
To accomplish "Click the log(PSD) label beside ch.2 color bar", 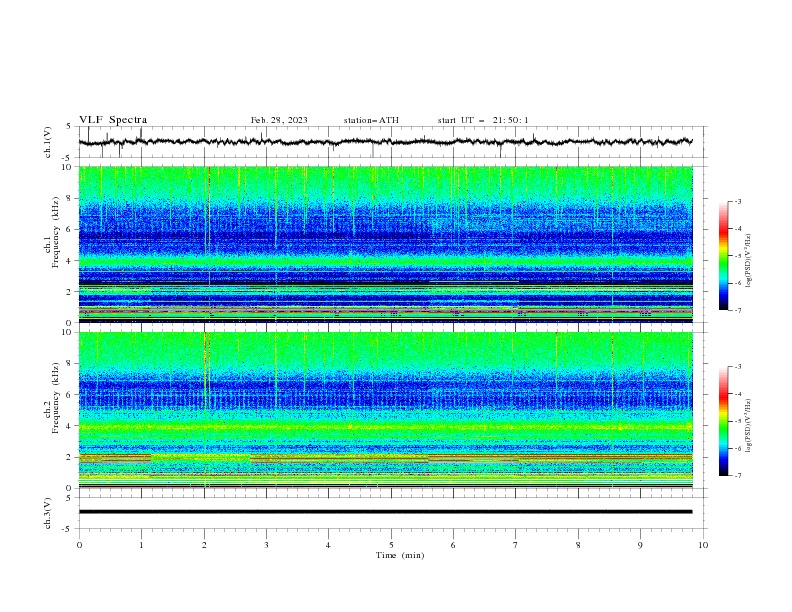I will pyautogui.click(x=748, y=426).
